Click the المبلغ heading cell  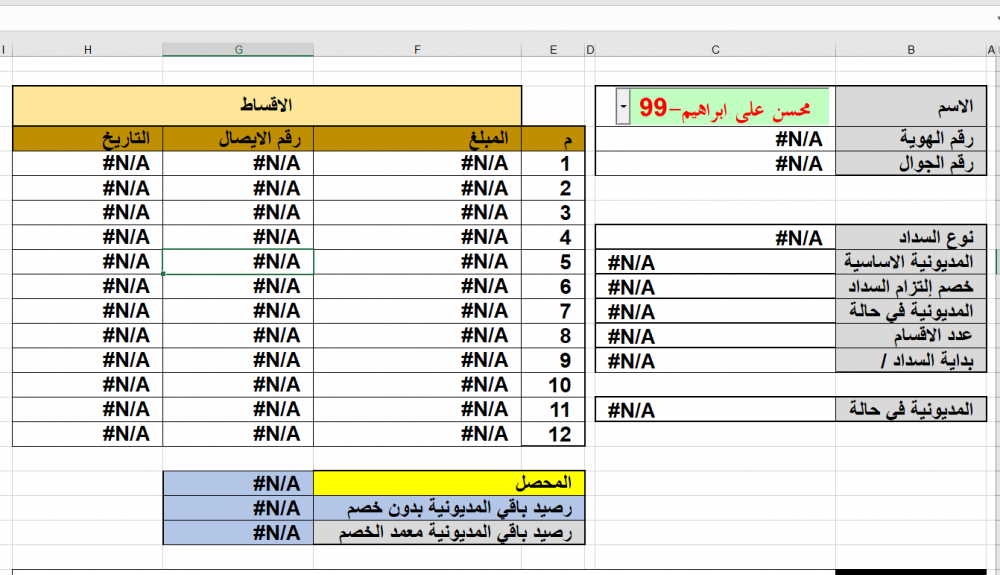[417, 139]
